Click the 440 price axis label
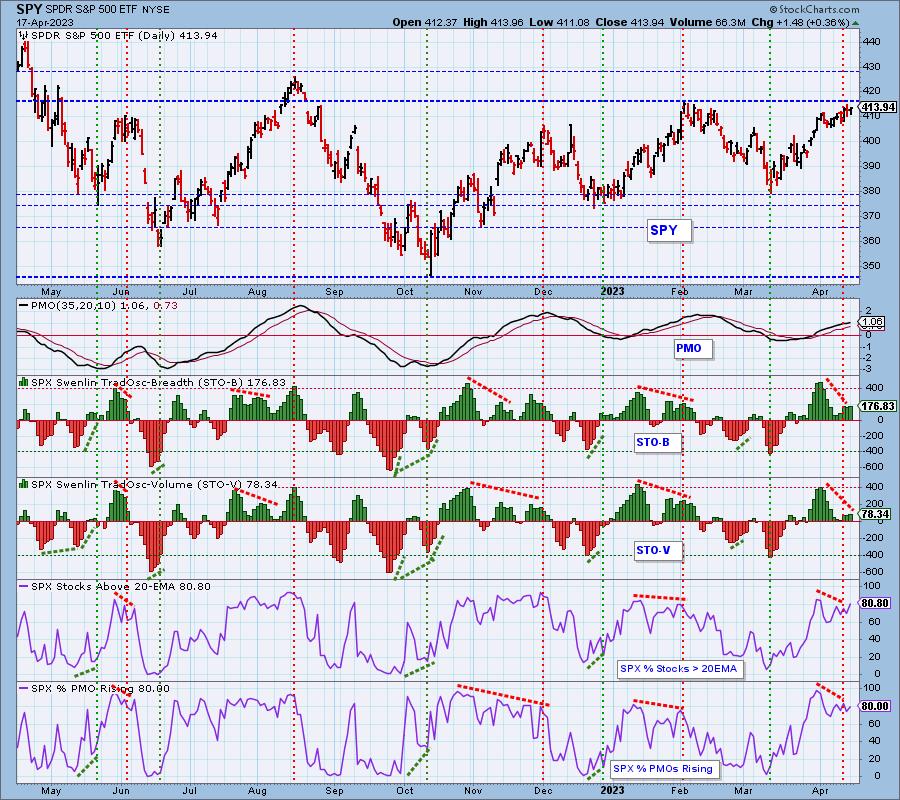 tap(871, 42)
